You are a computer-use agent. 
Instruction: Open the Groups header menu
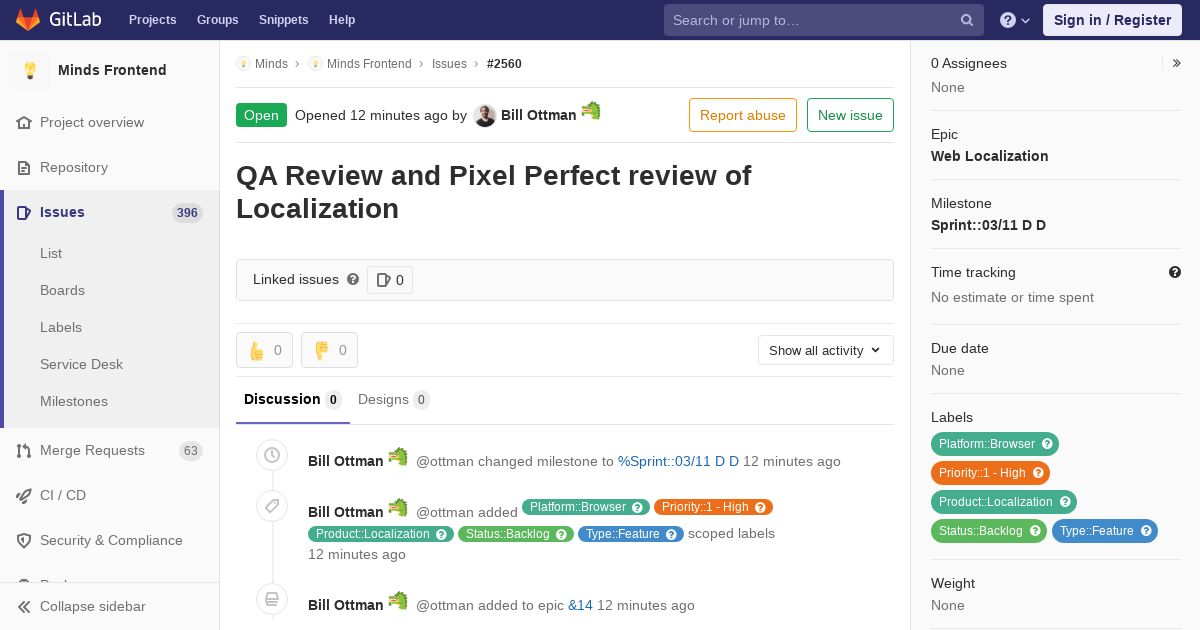pyautogui.click(x=217, y=20)
